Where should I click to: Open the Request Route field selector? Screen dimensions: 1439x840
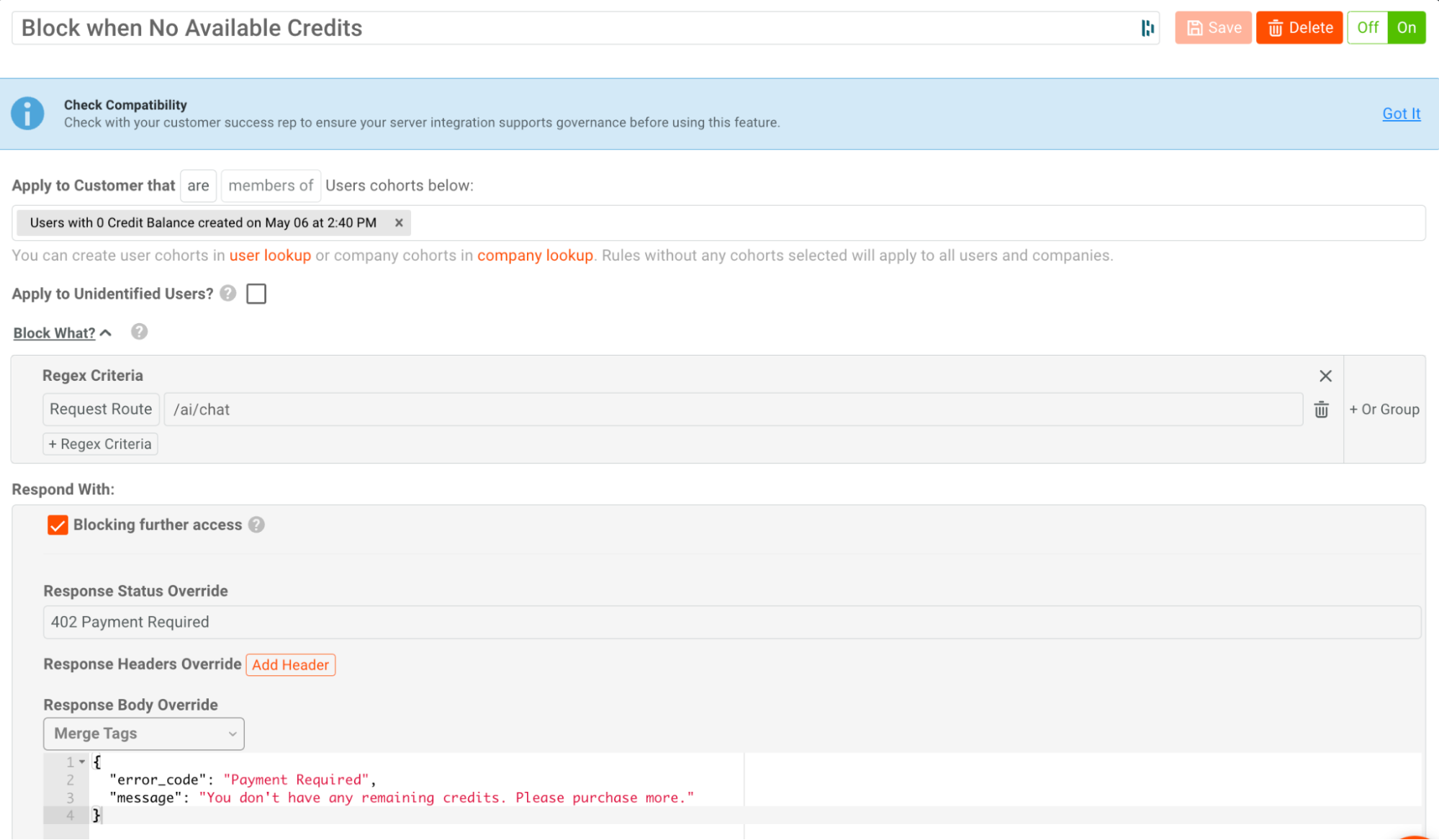point(101,410)
